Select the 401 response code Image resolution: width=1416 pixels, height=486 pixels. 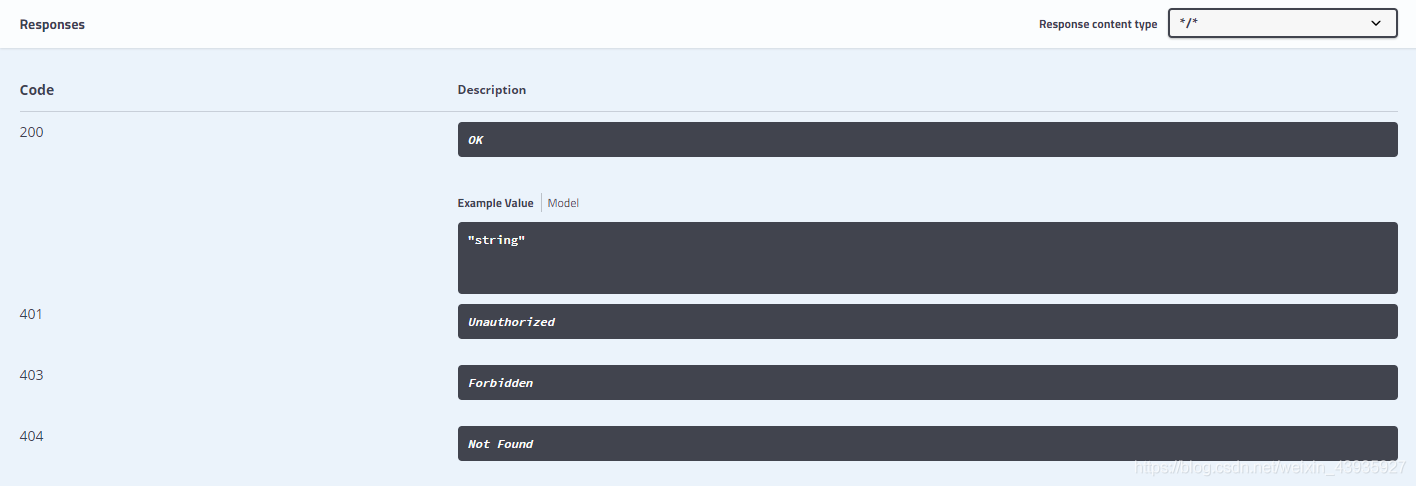tap(32, 314)
